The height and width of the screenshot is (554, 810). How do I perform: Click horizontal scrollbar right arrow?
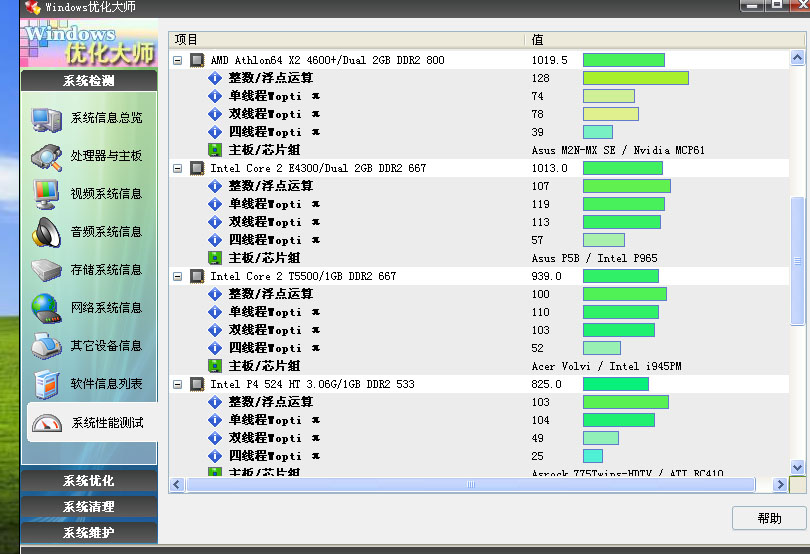[x=780, y=485]
